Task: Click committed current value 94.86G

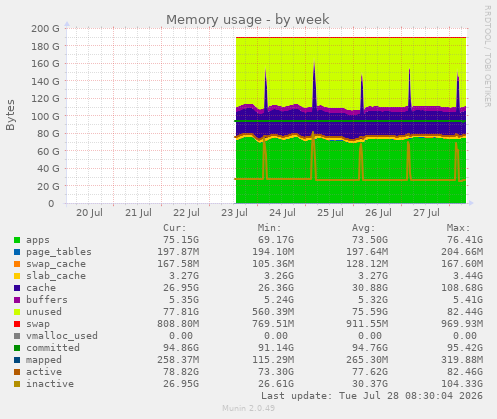Action: pos(181,348)
